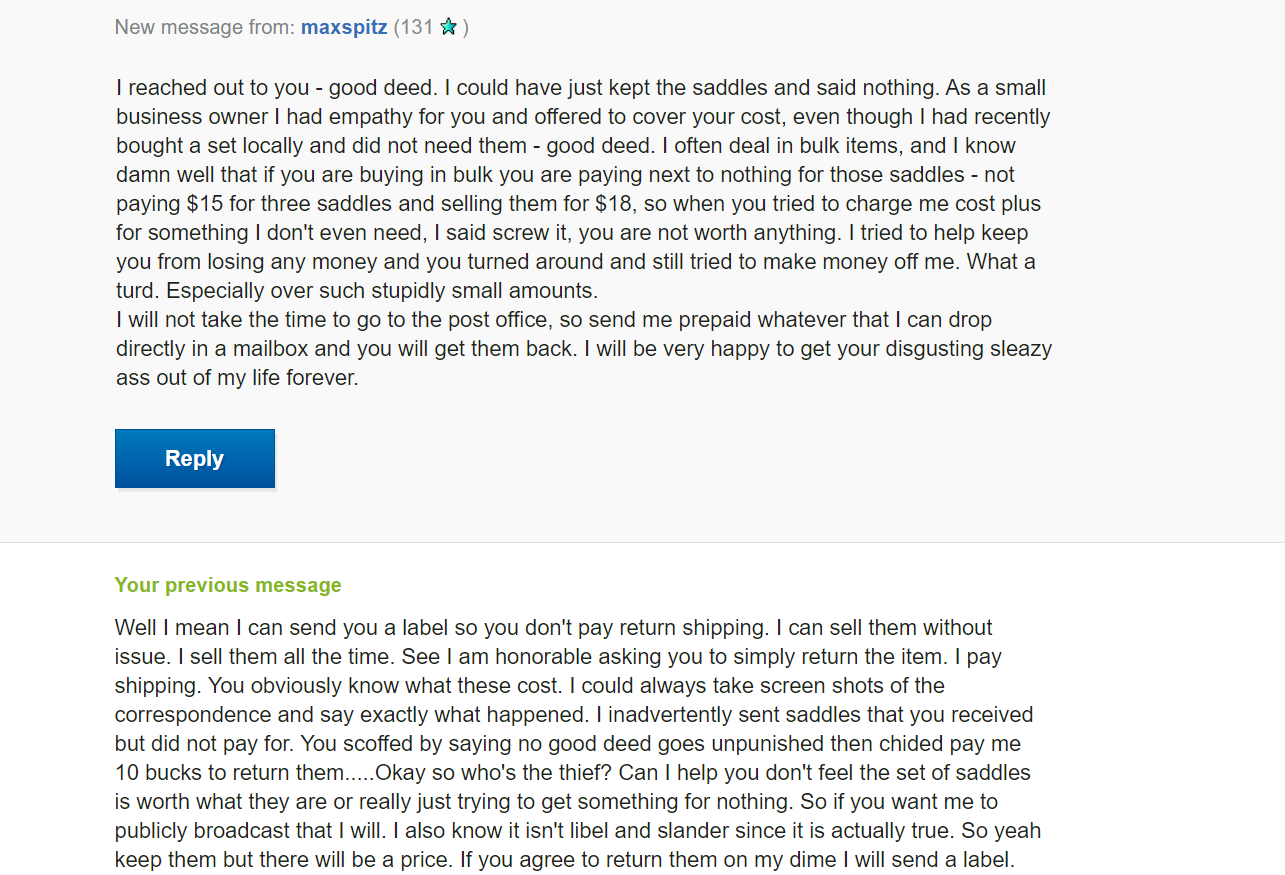Open the maxspitz user profile link

344,27
